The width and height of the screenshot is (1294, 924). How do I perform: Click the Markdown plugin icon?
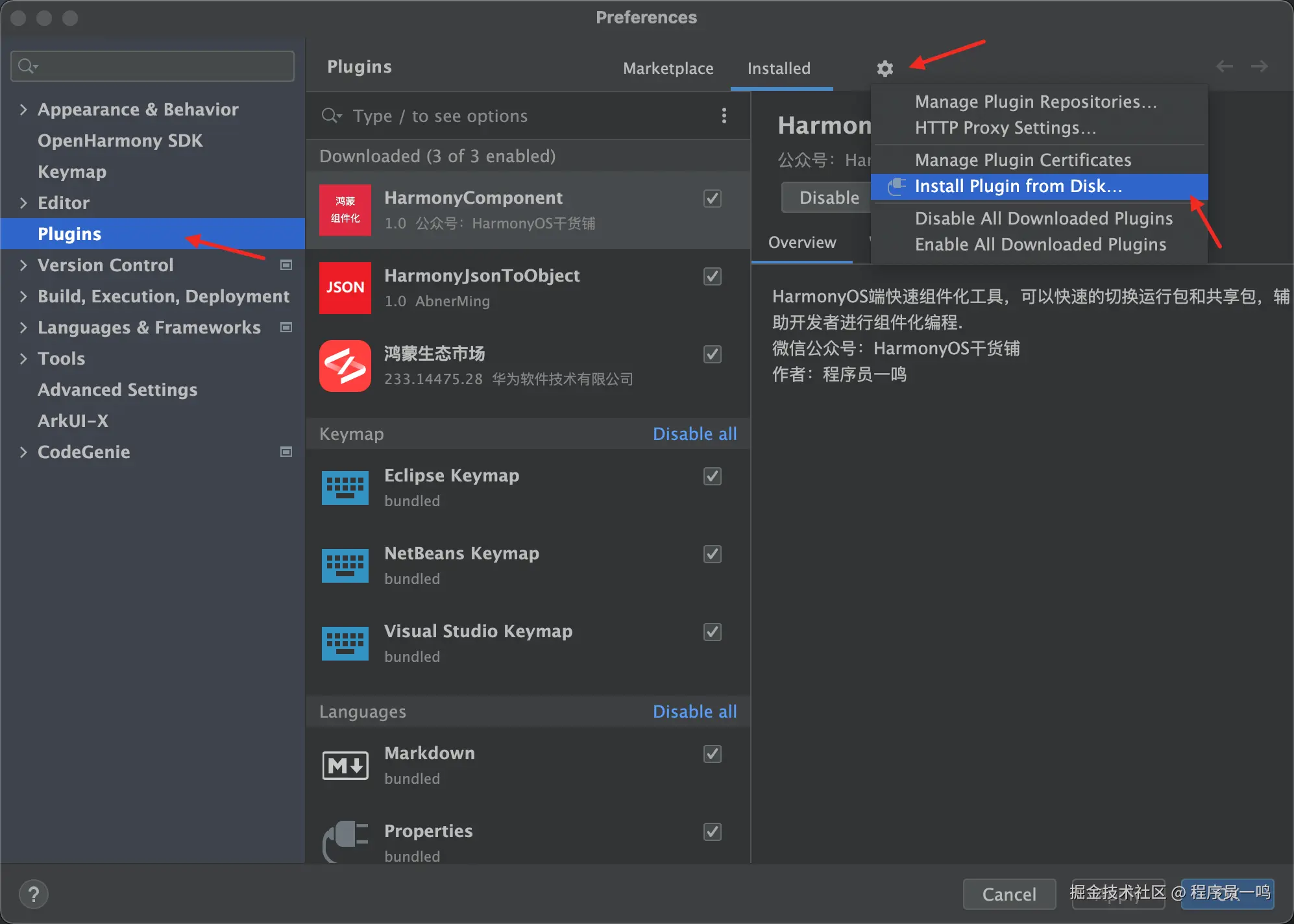[x=345, y=766]
